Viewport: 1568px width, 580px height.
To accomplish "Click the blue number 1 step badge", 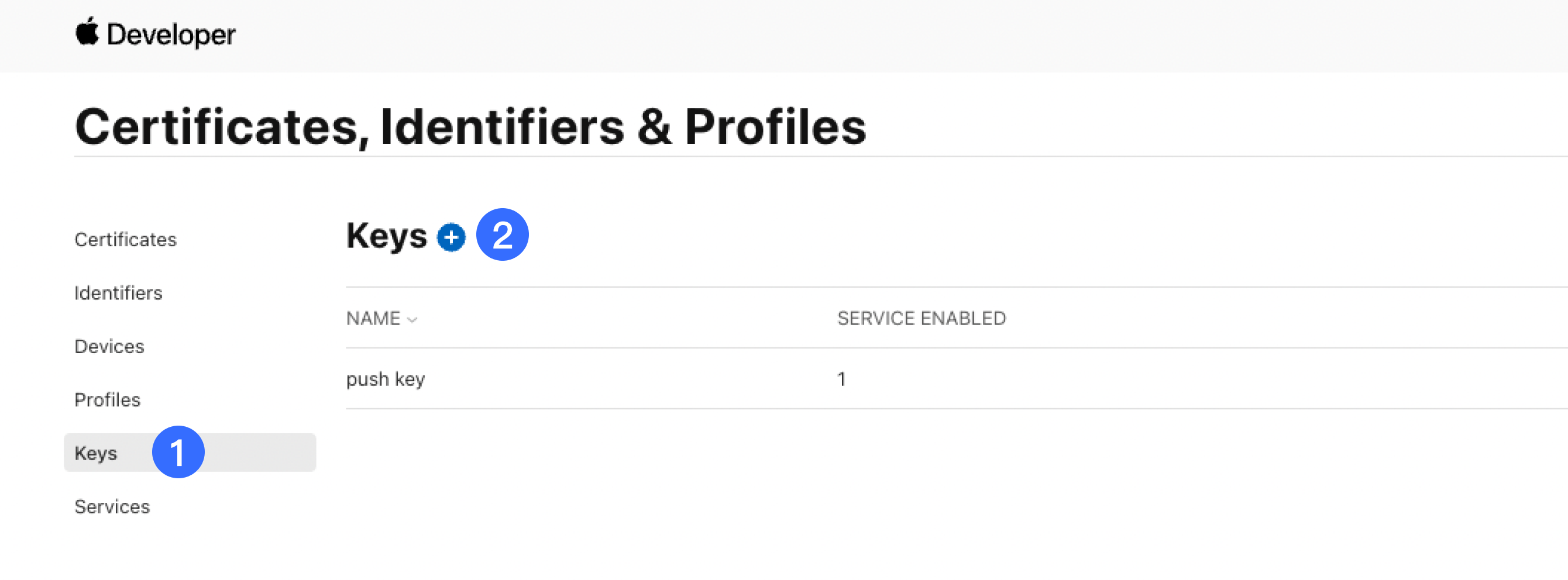I will [178, 453].
